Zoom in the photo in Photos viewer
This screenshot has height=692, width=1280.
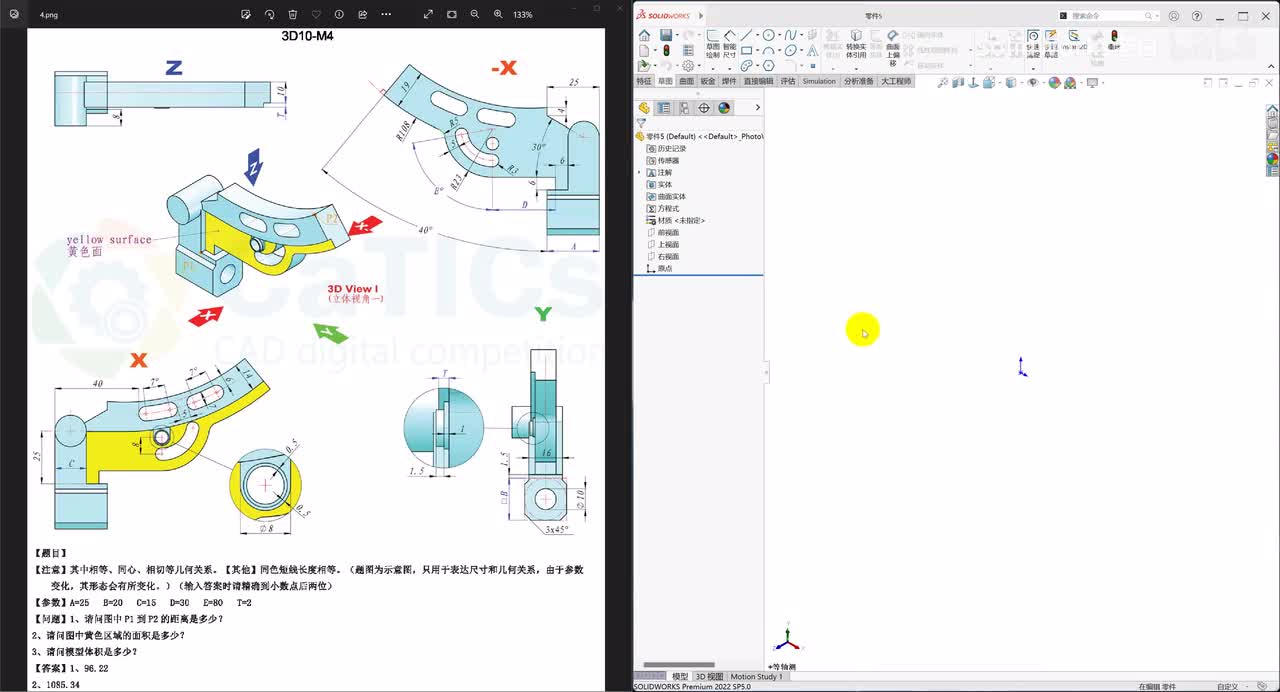(498, 15)
